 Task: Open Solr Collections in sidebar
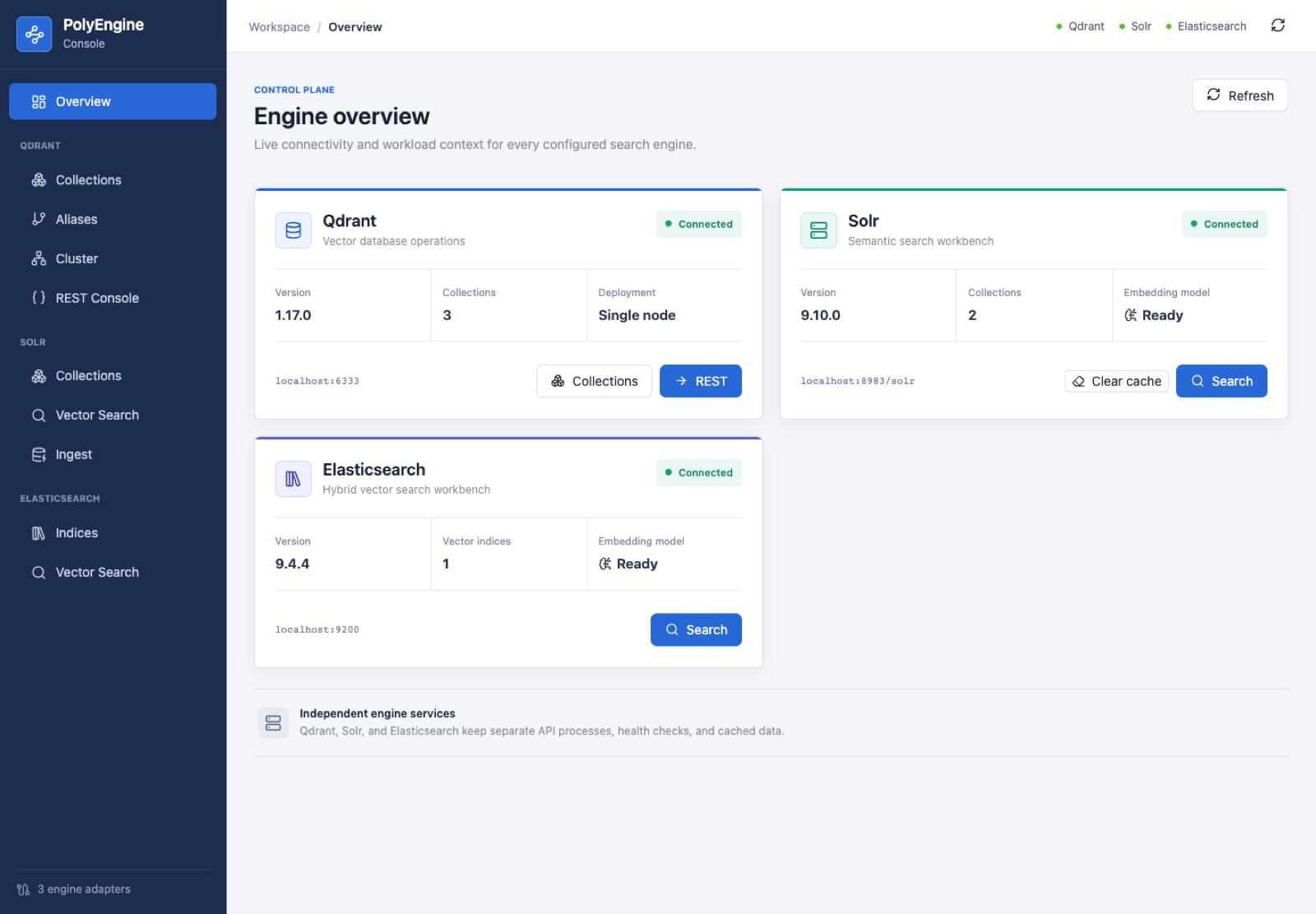pyautogui.click(x=113, y=376)
